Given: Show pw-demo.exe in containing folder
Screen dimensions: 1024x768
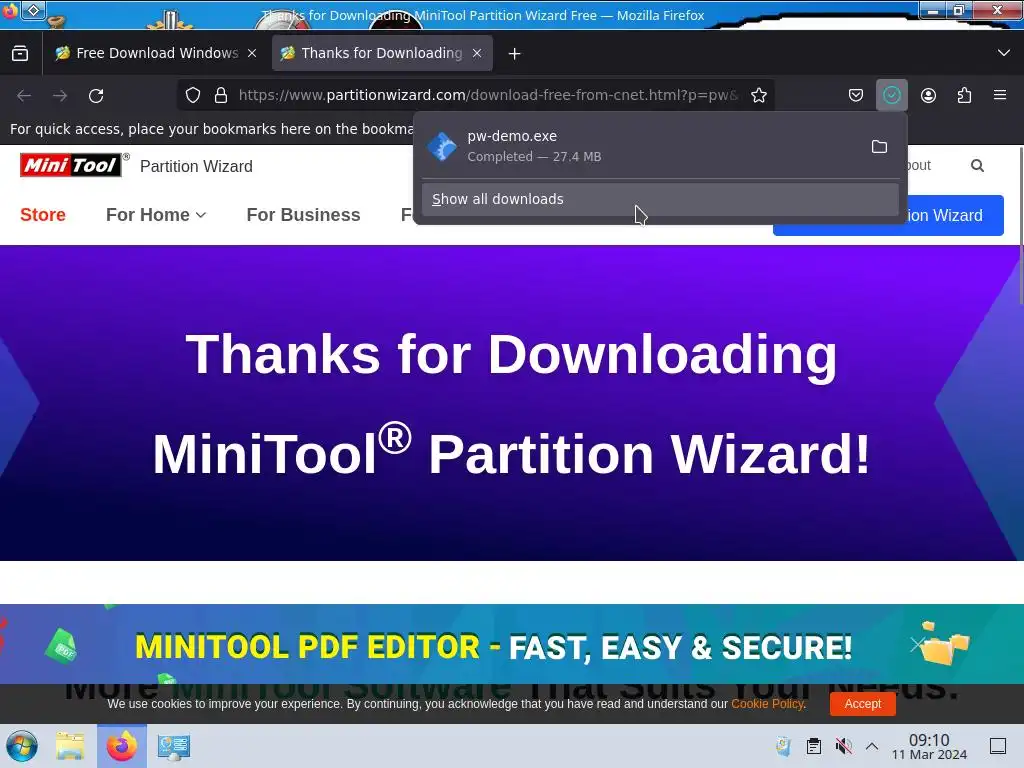Looking at the screenshot, I should pyautogui.click(x=880, y=146).
